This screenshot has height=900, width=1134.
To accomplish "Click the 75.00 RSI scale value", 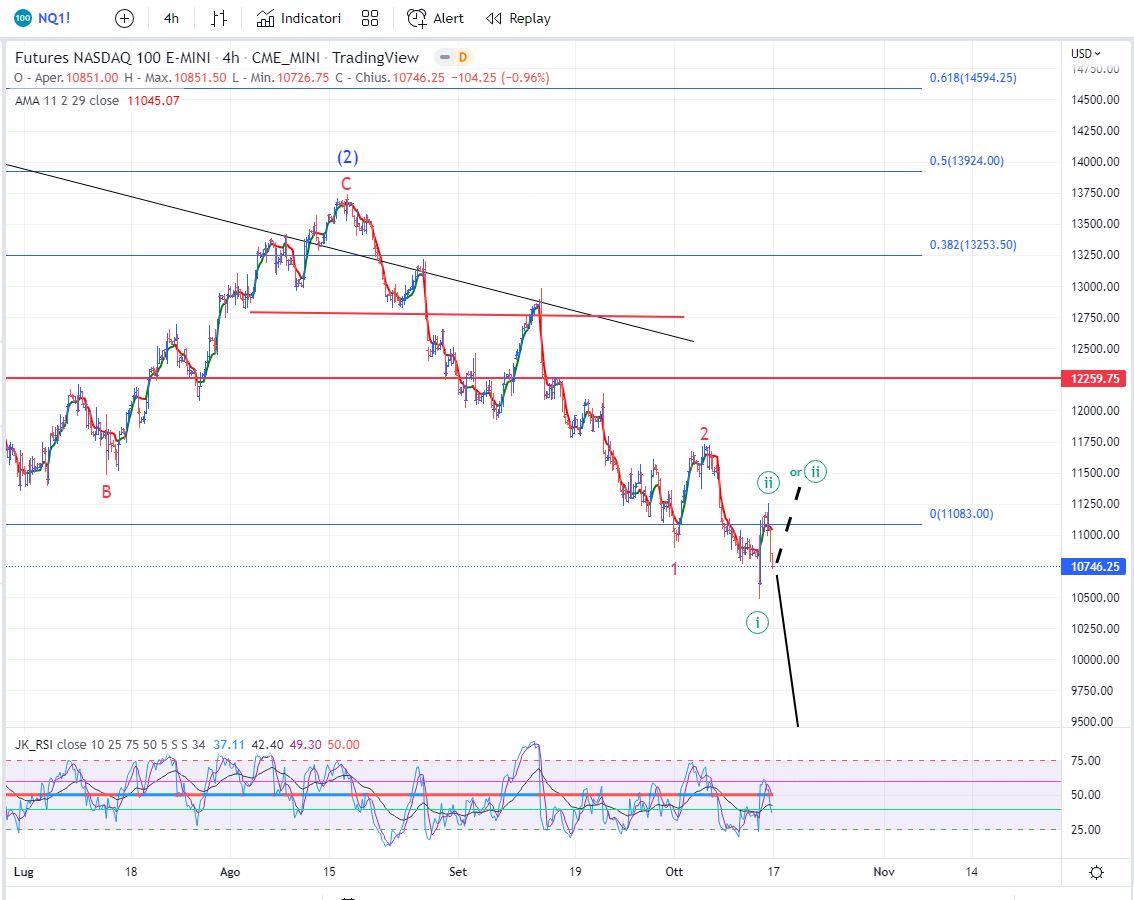I will coord(1086,760).
